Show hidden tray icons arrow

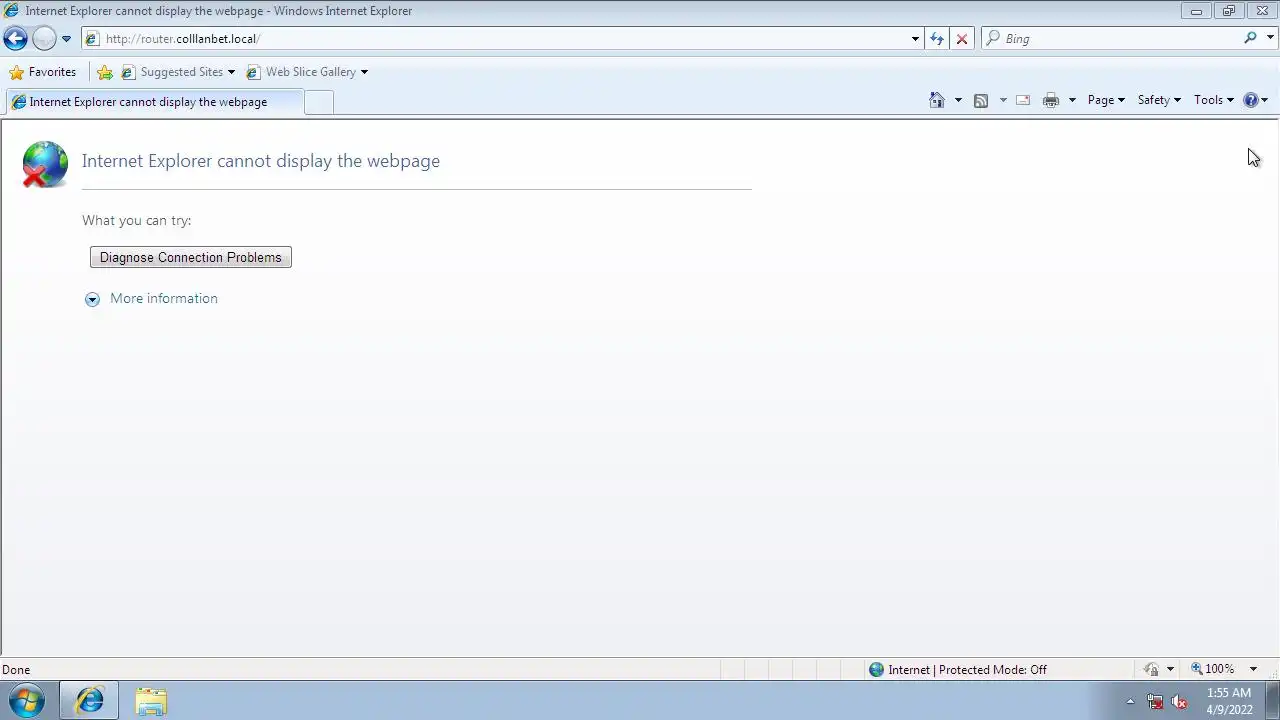pos(1130,701)
